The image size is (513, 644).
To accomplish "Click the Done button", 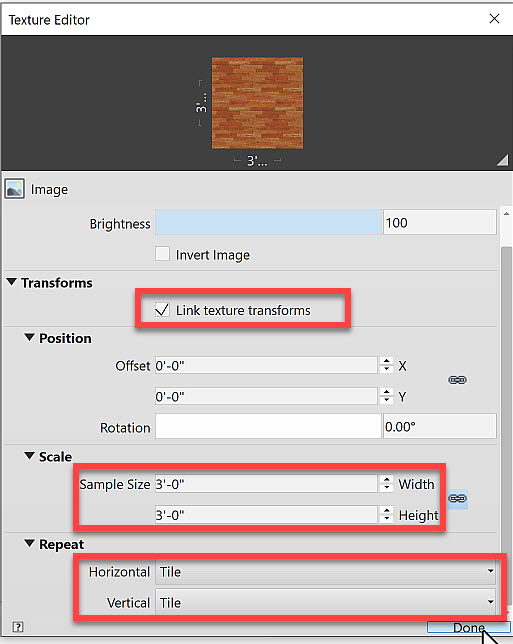I will click(x=469, y=627).
